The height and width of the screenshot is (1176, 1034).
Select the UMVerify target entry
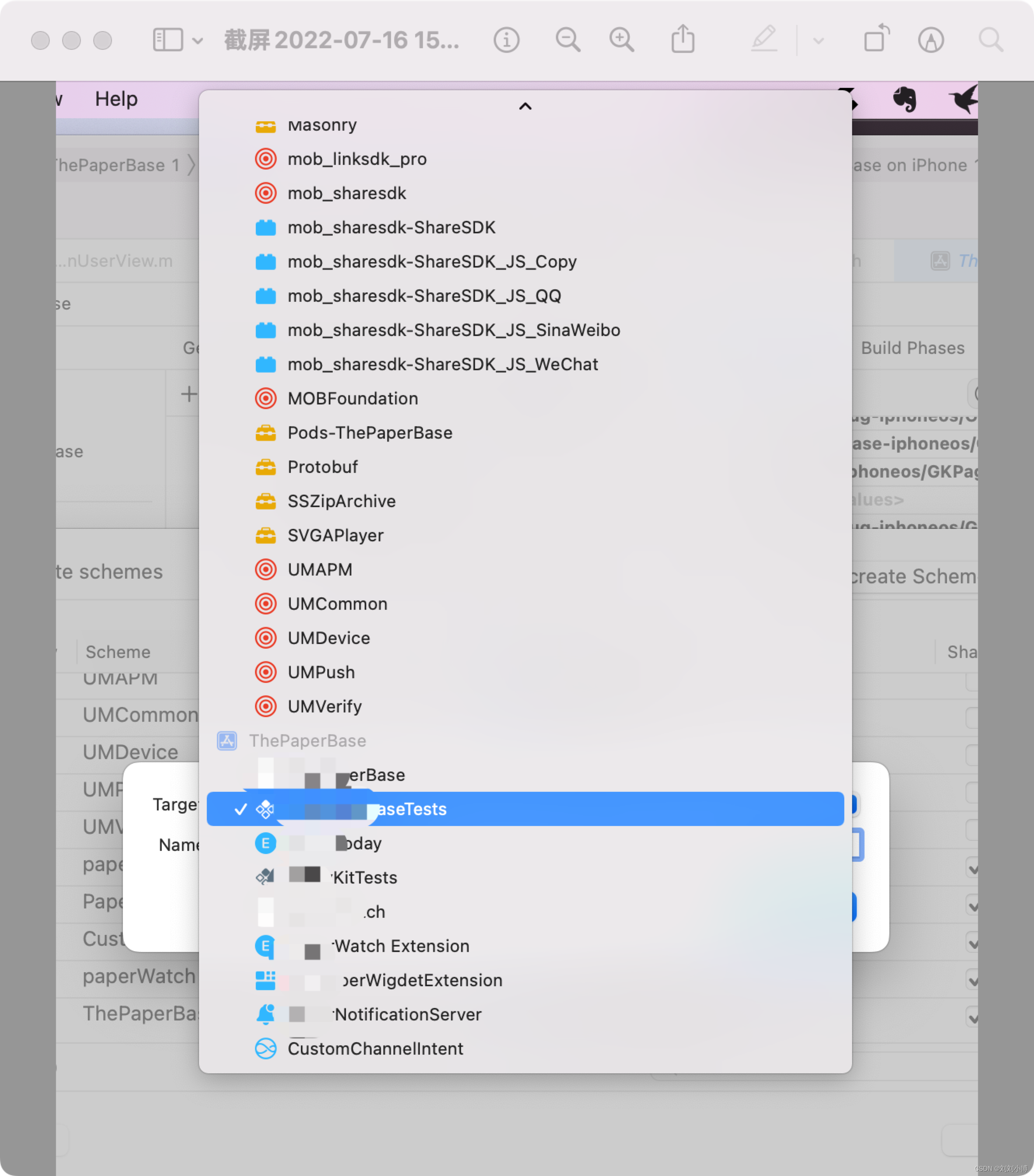(x=324, y=707)
